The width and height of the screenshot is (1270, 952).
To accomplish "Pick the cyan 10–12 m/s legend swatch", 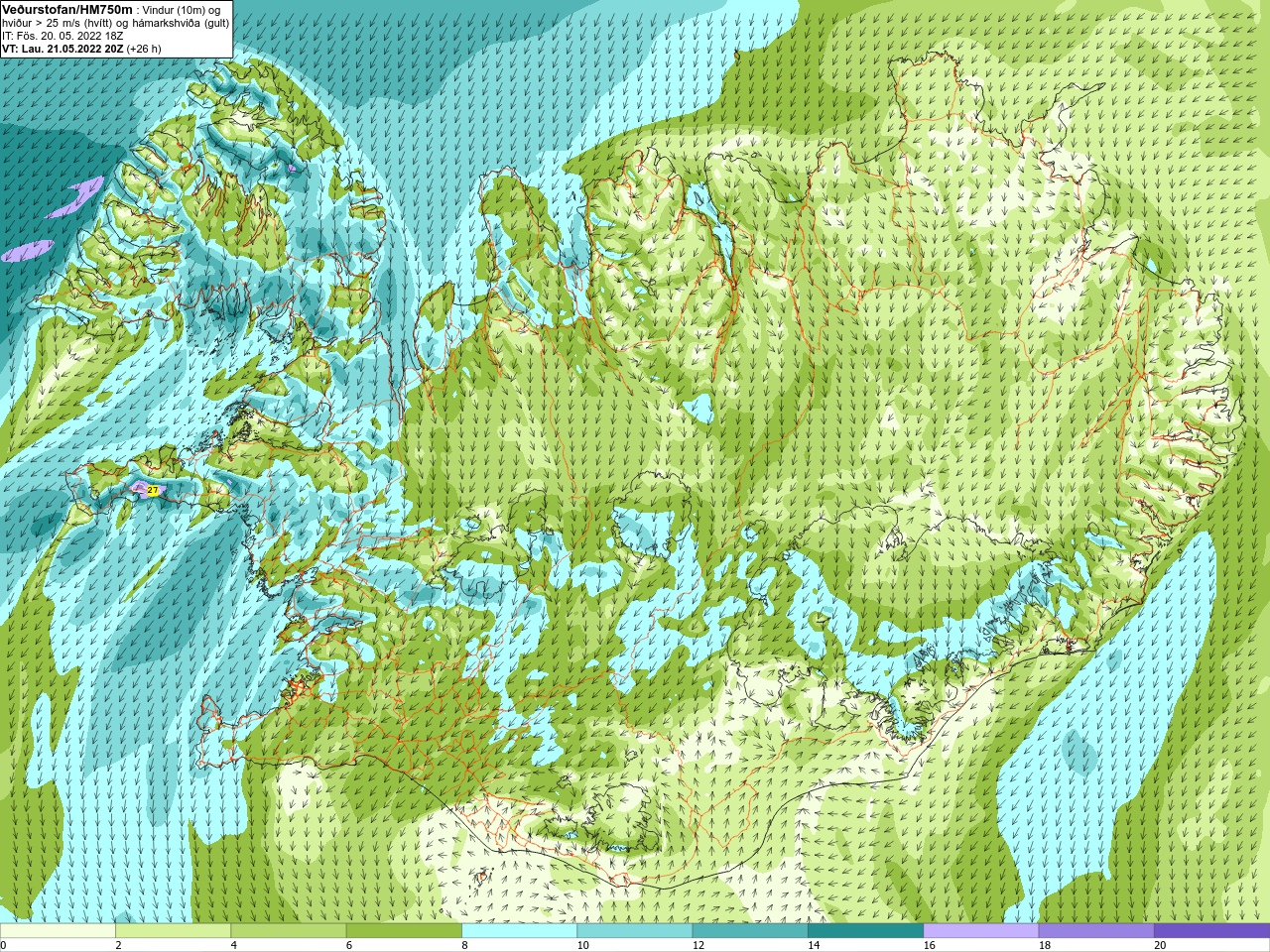I will 635,931.
